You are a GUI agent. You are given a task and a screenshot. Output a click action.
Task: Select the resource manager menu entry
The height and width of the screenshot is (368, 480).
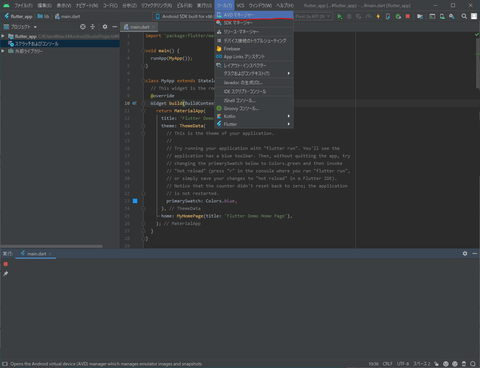click(254, 32)
